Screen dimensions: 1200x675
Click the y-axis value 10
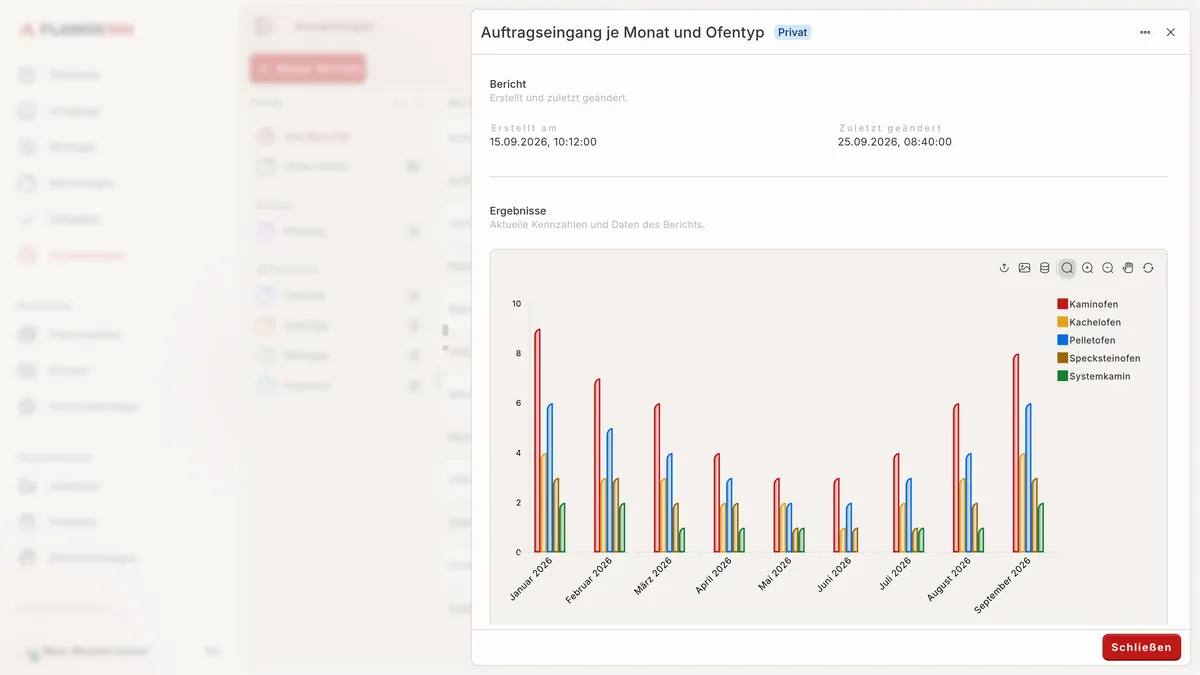516,304
